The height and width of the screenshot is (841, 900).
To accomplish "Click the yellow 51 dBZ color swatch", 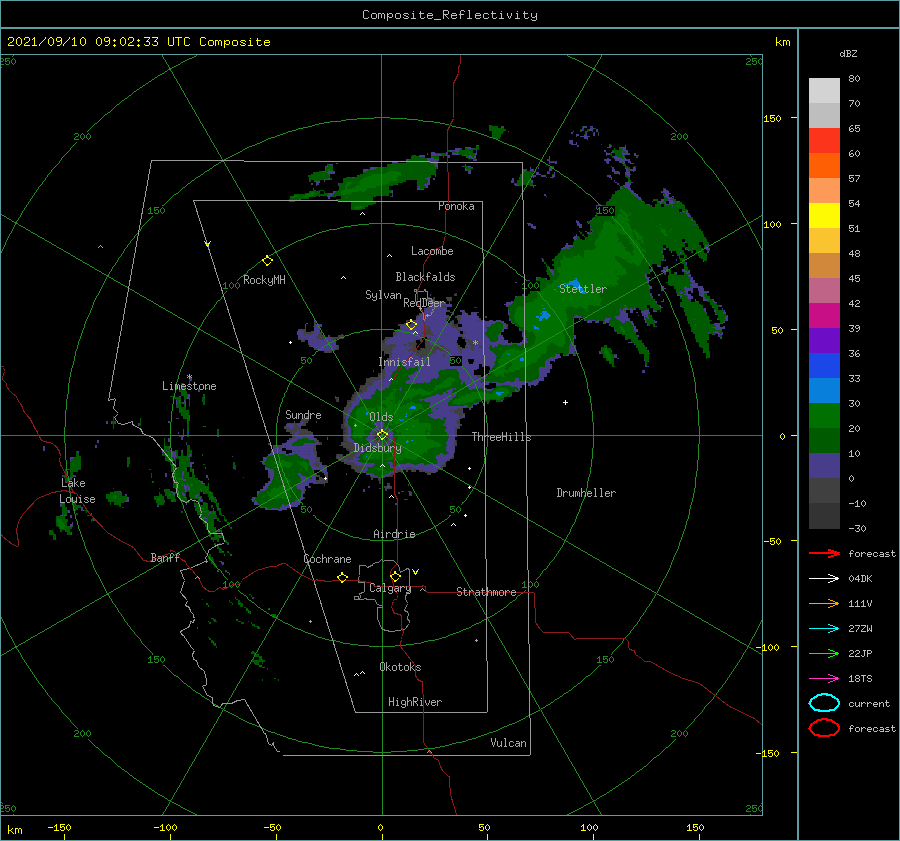I will [x=824, y=216].
